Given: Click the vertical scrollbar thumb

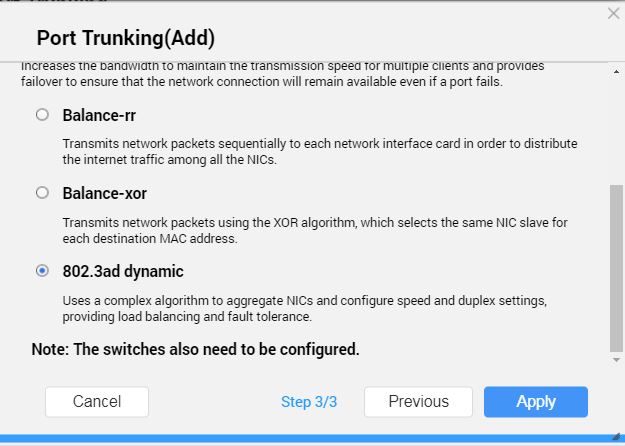Looking at the screenshot, I should [616, 265].
